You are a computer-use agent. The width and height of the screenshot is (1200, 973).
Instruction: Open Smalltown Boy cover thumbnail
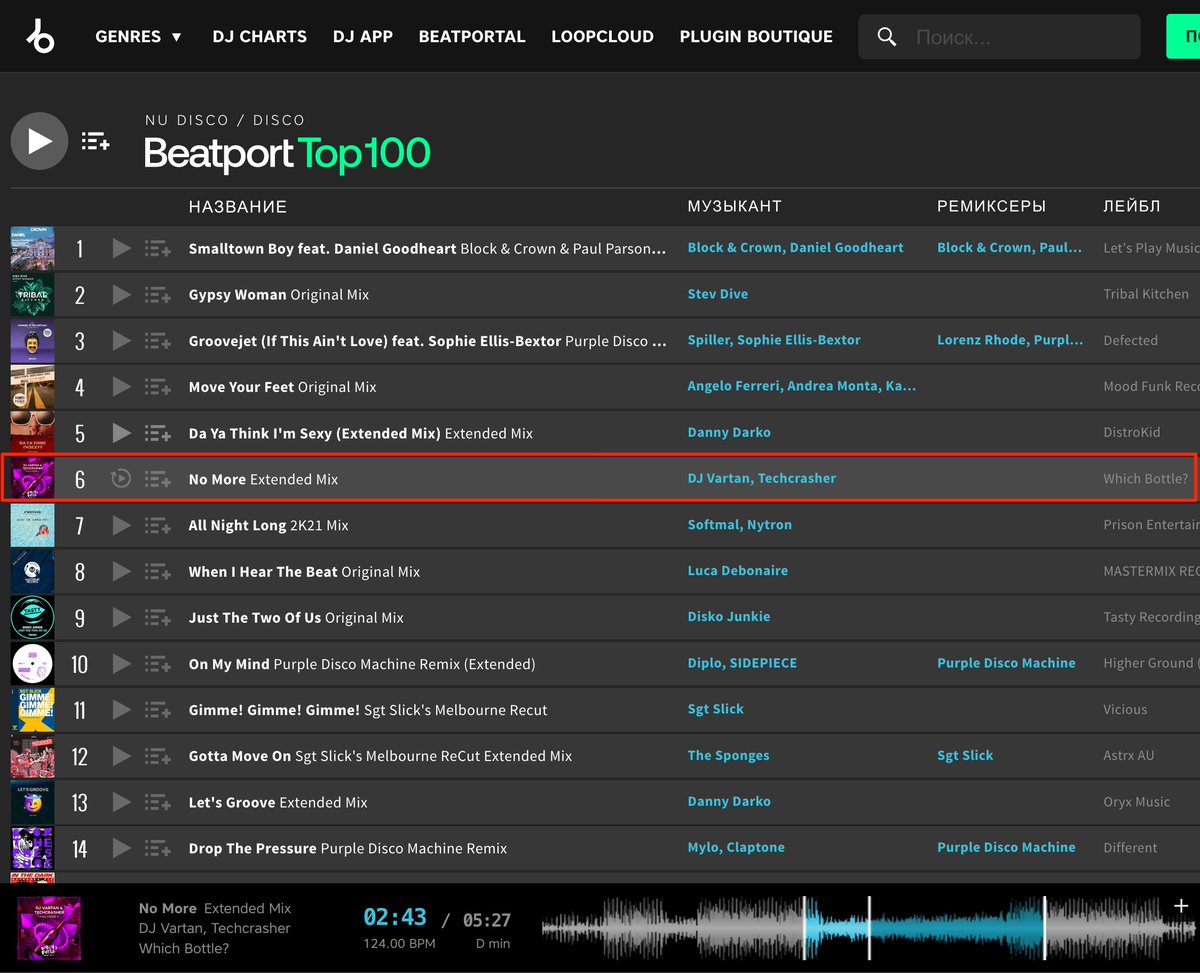[32, 248]
